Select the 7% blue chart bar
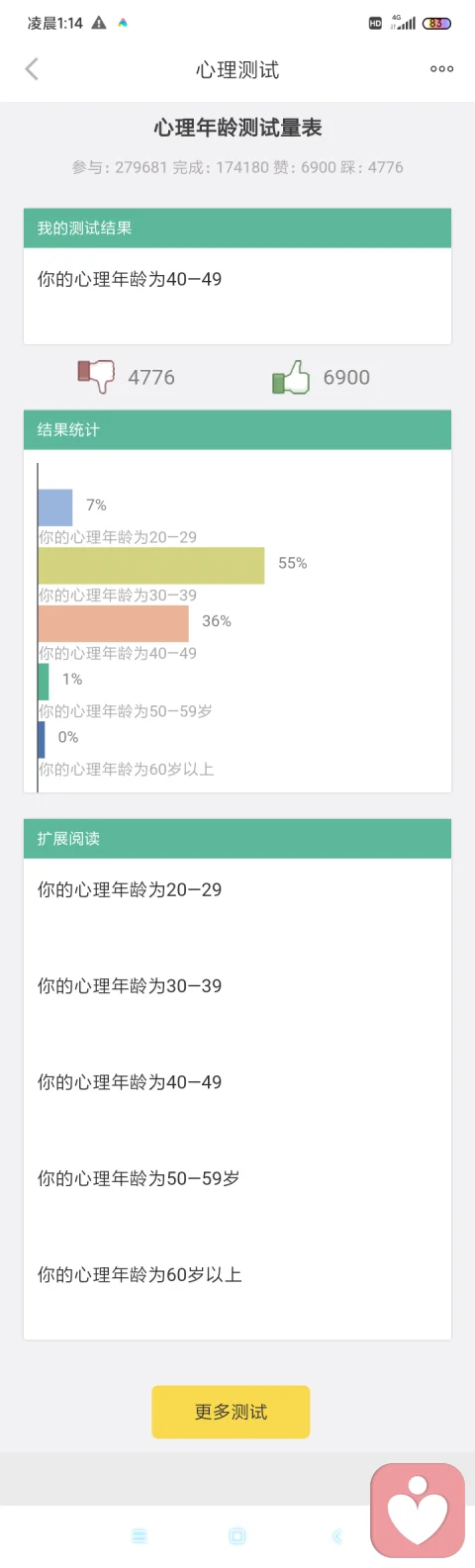The width and height of the screenshot is (475, 1568). coord(55,507)
